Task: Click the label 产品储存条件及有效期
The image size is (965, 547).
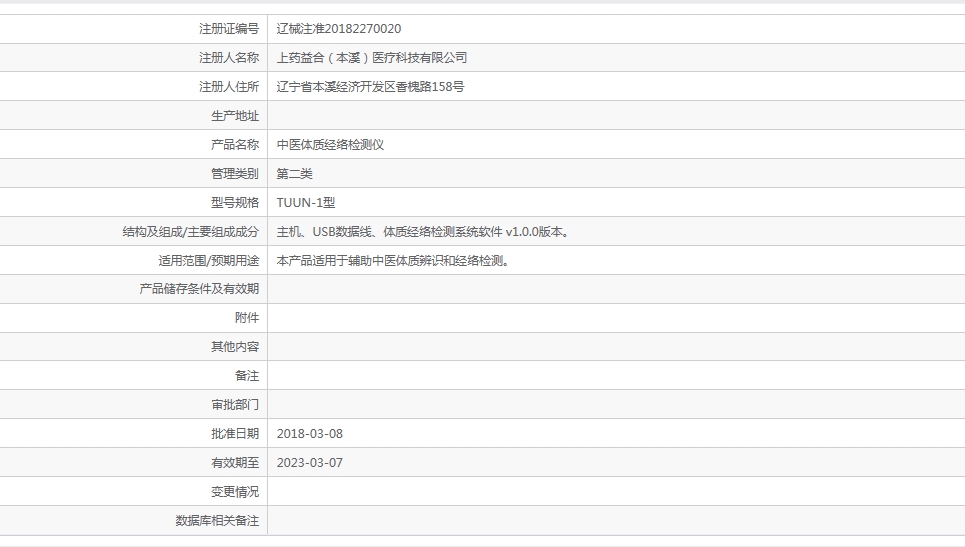Action: (199, 289)
